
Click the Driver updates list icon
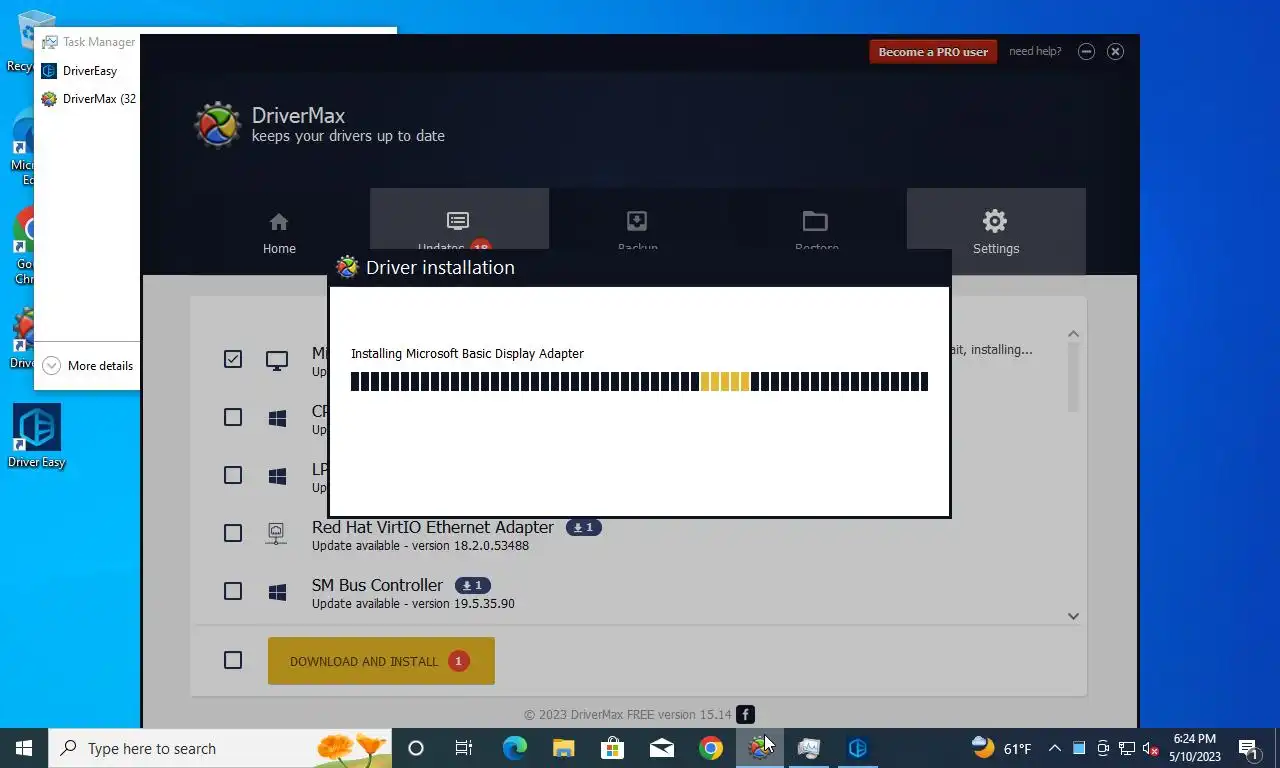coord(458,220)
